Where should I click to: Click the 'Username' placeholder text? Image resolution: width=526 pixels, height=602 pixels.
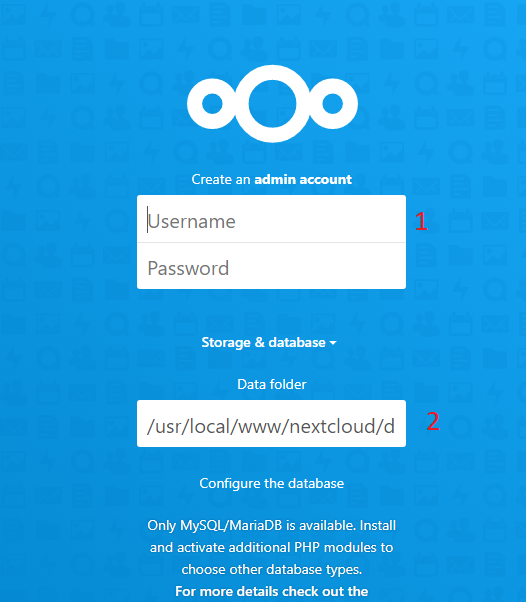click(191, 222)
